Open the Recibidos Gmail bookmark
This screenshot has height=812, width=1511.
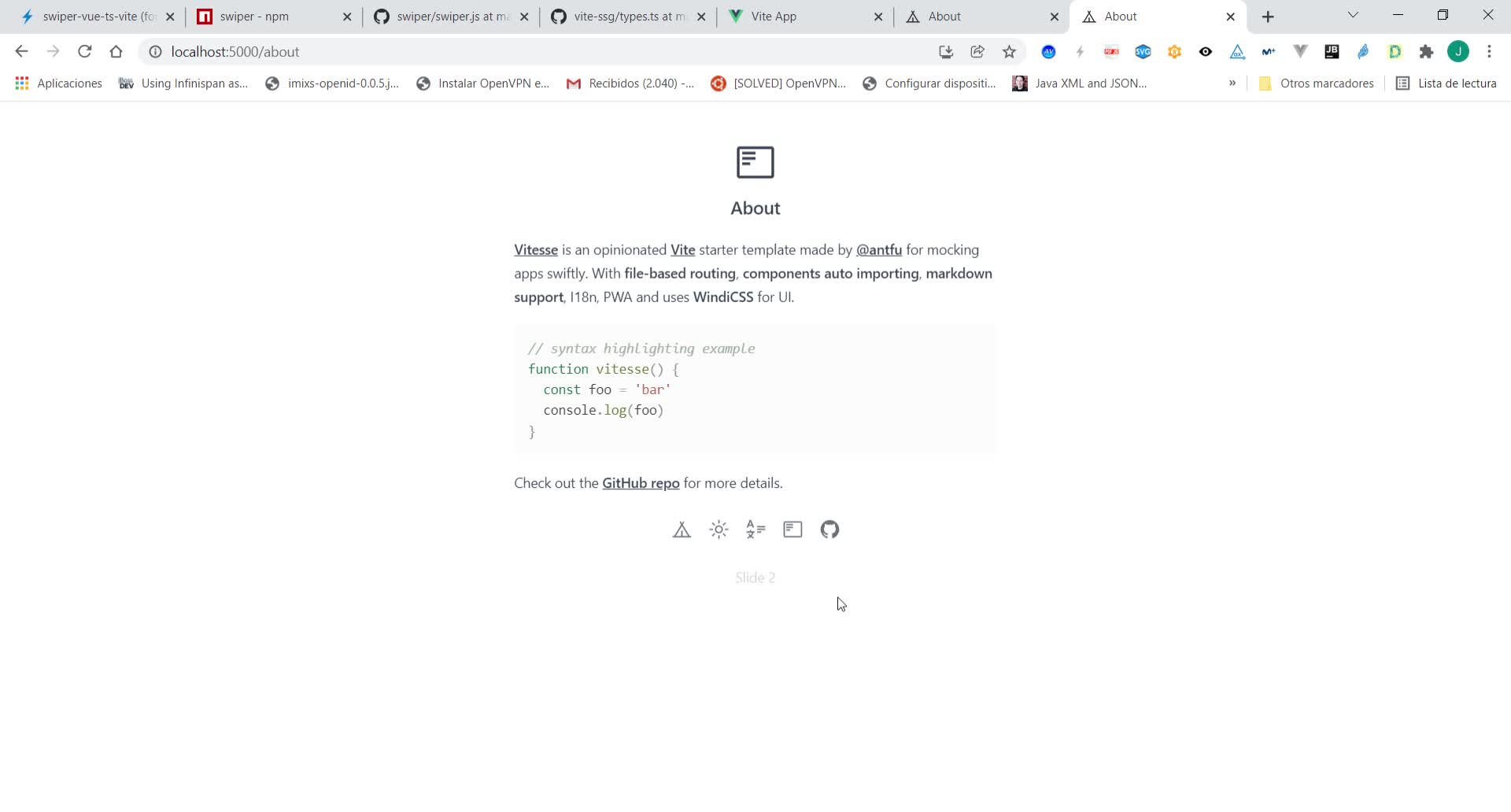(630, 83)
